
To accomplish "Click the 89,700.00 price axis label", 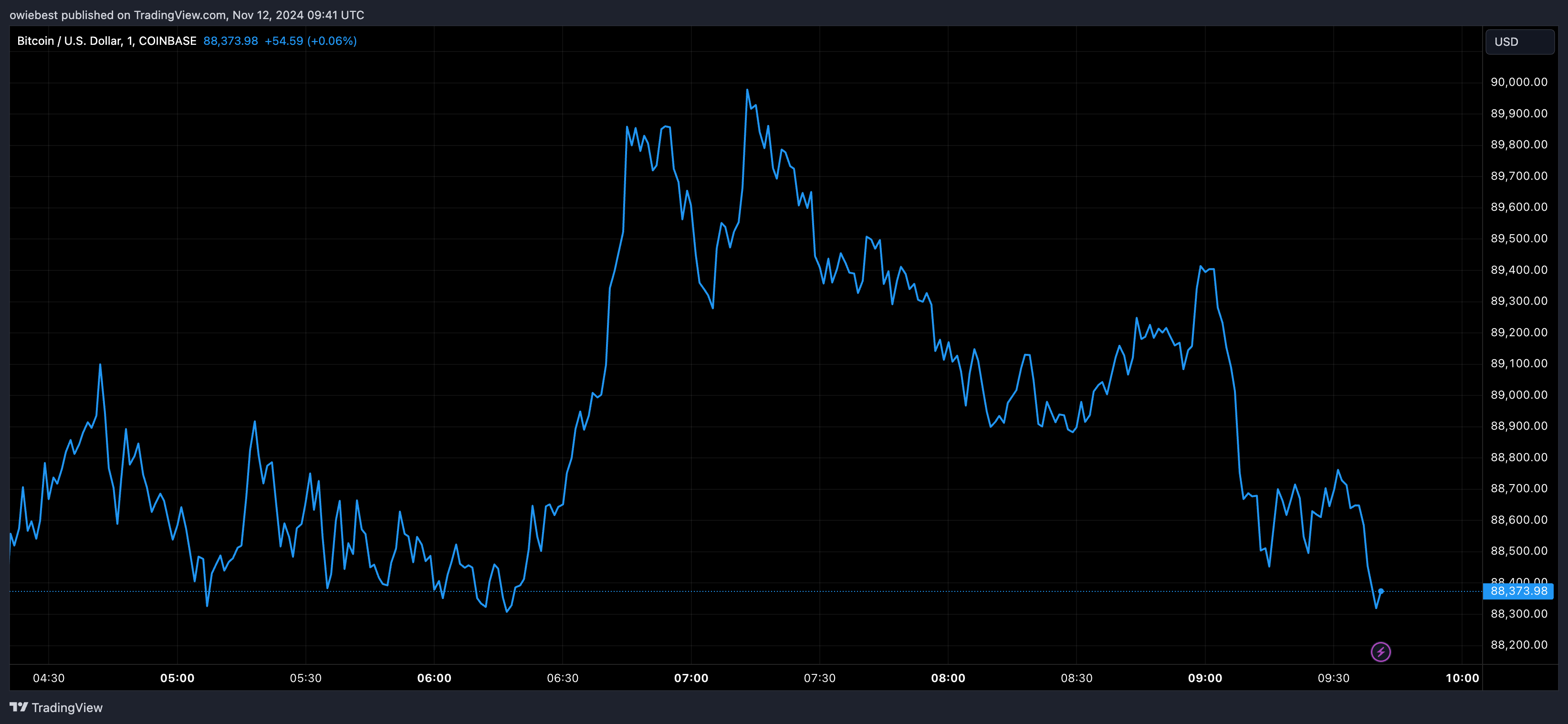I will point(1519,176).
